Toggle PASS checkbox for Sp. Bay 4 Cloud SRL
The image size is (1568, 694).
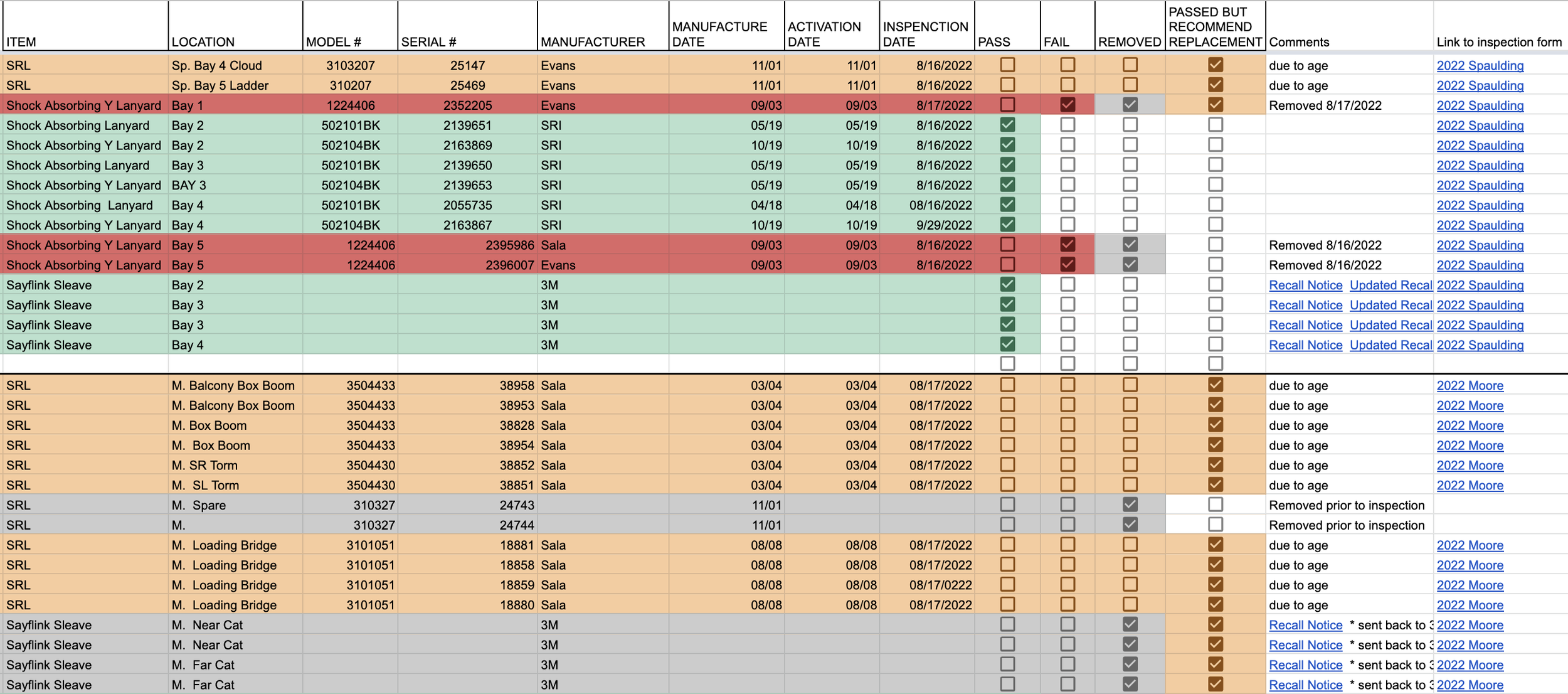pyautogui.click(x=1007, y=65)
